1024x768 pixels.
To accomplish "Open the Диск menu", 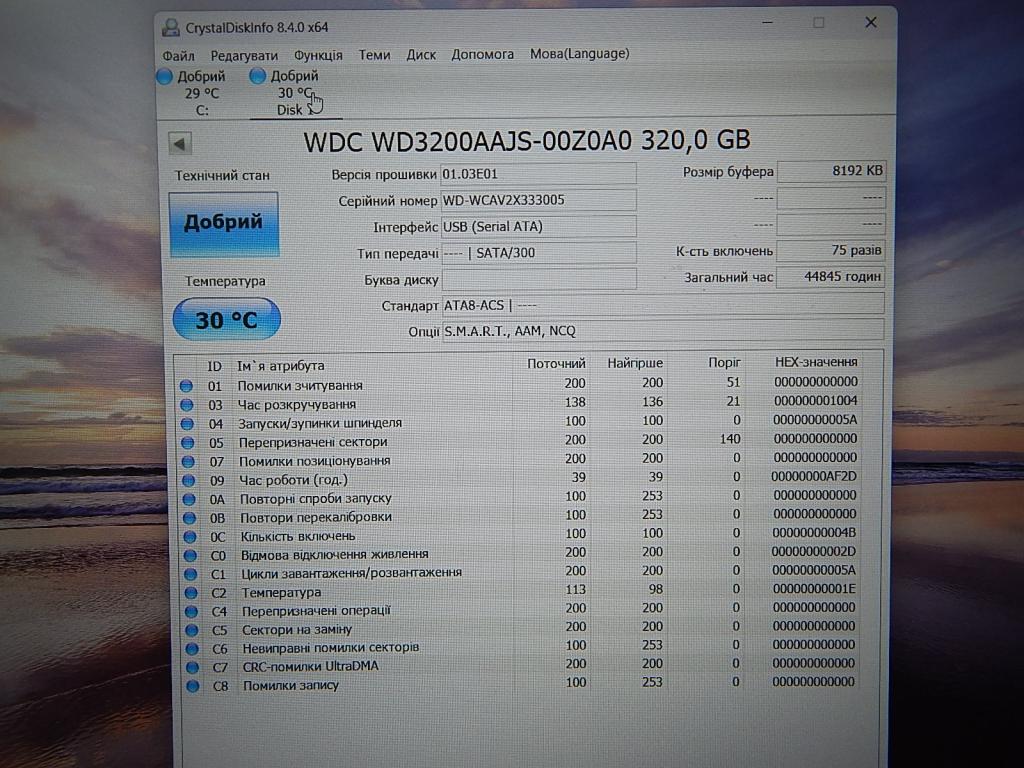I will pos(421,55).
